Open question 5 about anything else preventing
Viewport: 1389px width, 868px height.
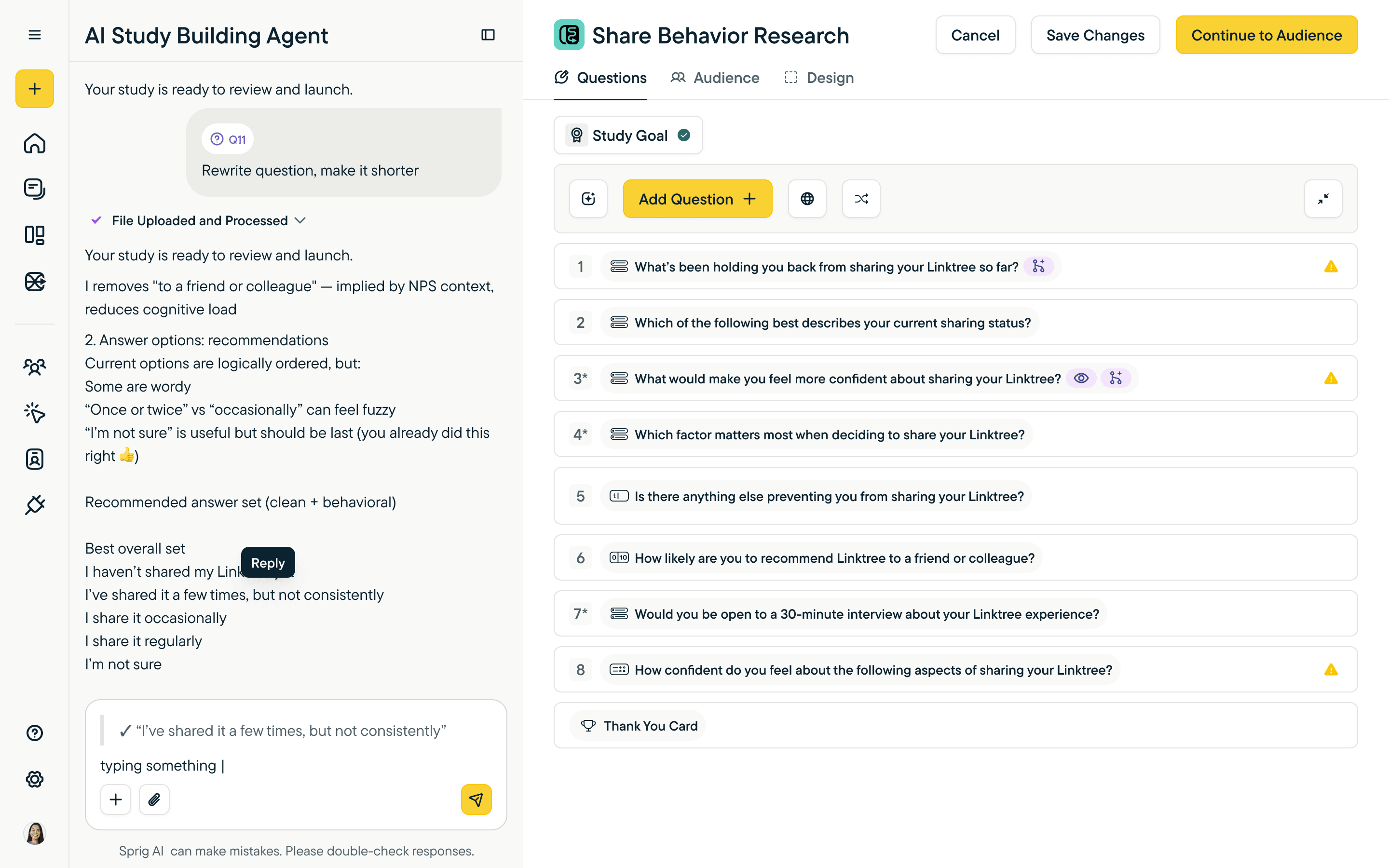click(x=955, y=496)
